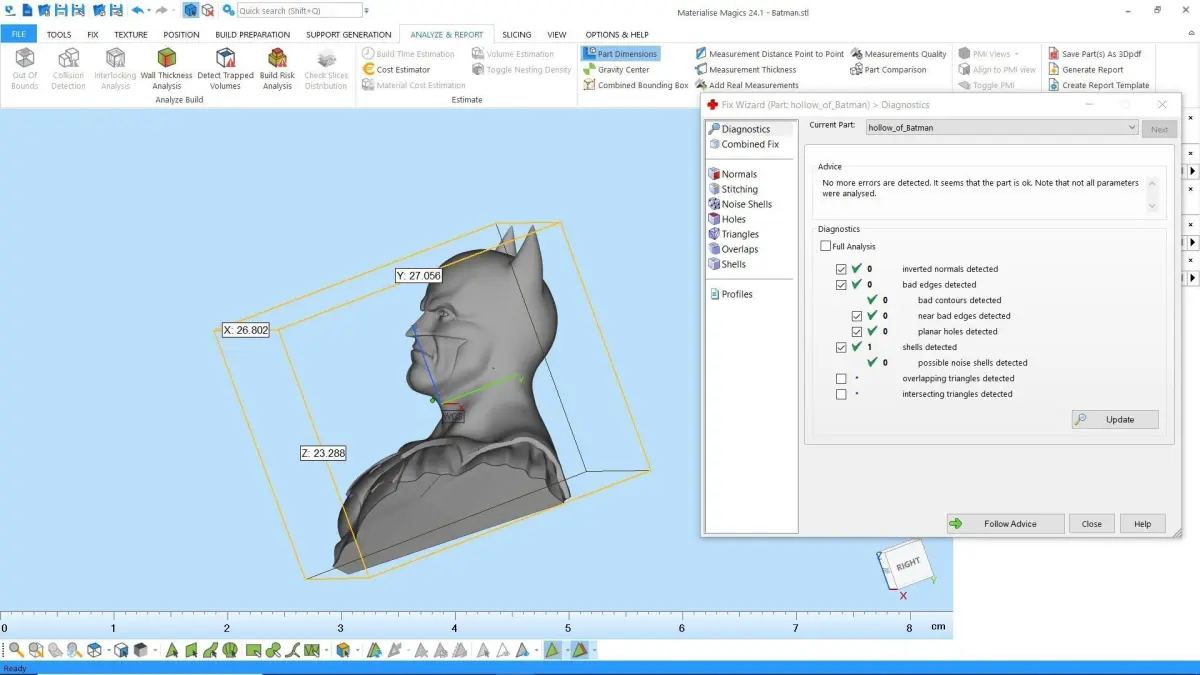The height and width of the screenshot is (675, 1200).
Task: Check overlapping triangles detected checkbox
Action: [x=841, y=379]
